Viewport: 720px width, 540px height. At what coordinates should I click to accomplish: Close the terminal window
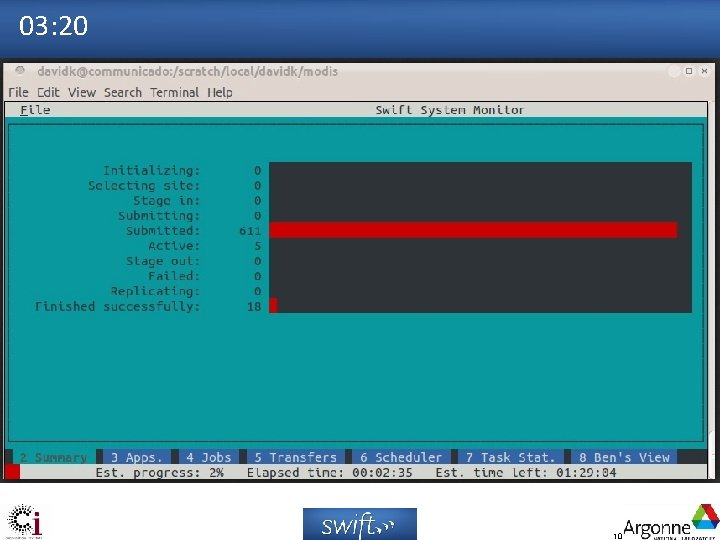click(704, 71)
